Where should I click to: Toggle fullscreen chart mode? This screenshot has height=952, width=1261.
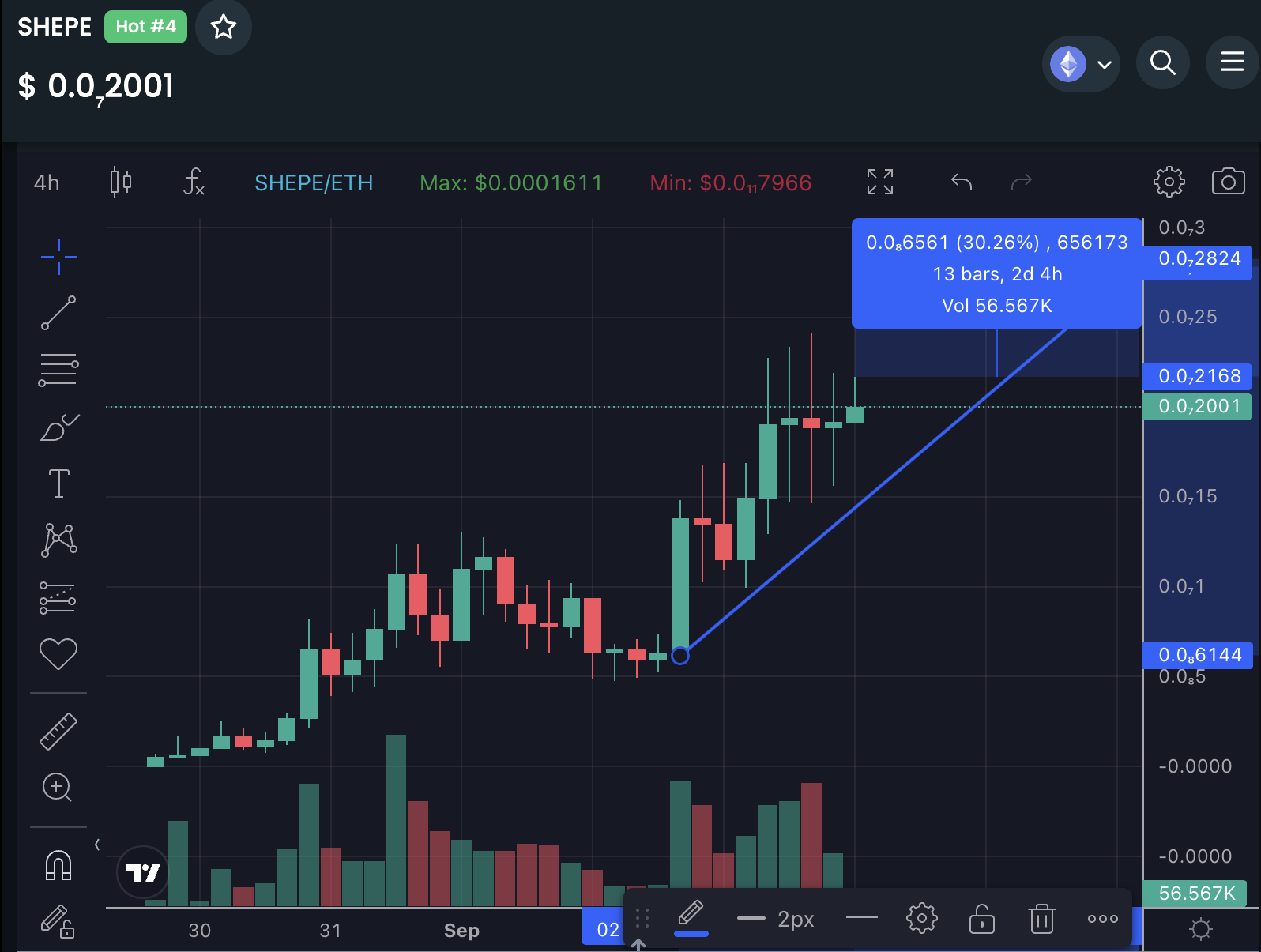click(880, 182)
